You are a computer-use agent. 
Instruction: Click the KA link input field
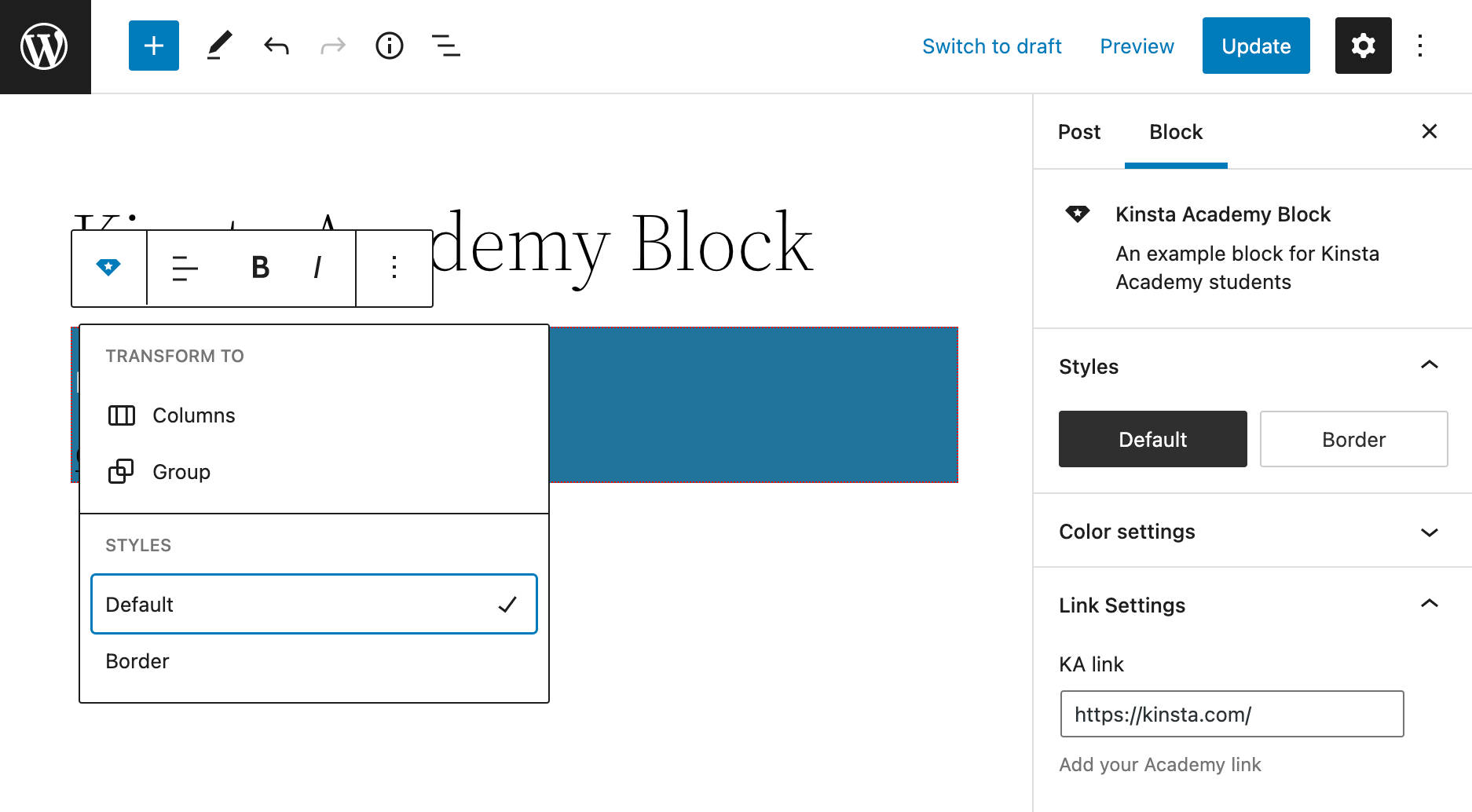pyautogui.click(x=1231, y=714)
